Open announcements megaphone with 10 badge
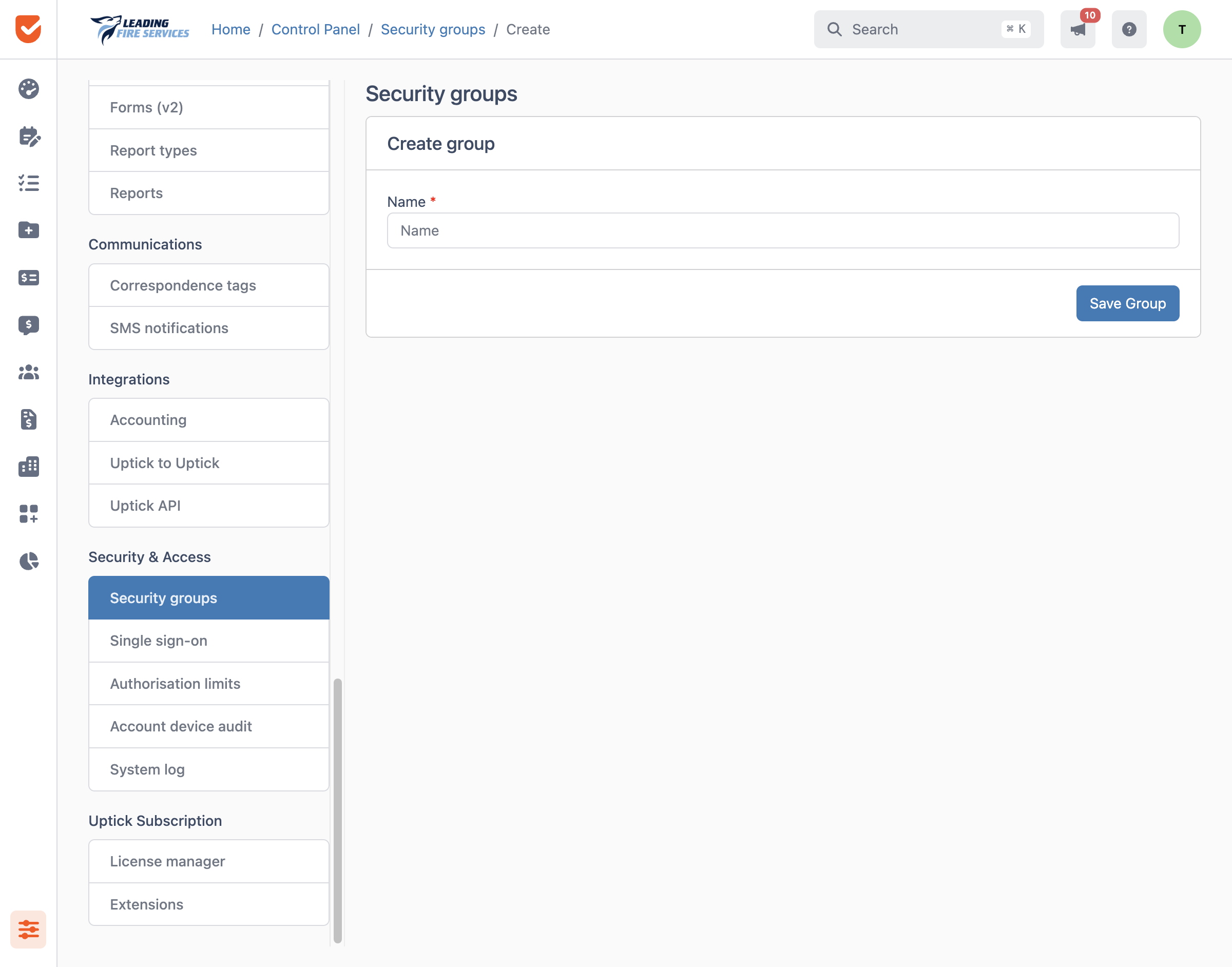This screenshot has height=967, width=1232. point(1078,29)
